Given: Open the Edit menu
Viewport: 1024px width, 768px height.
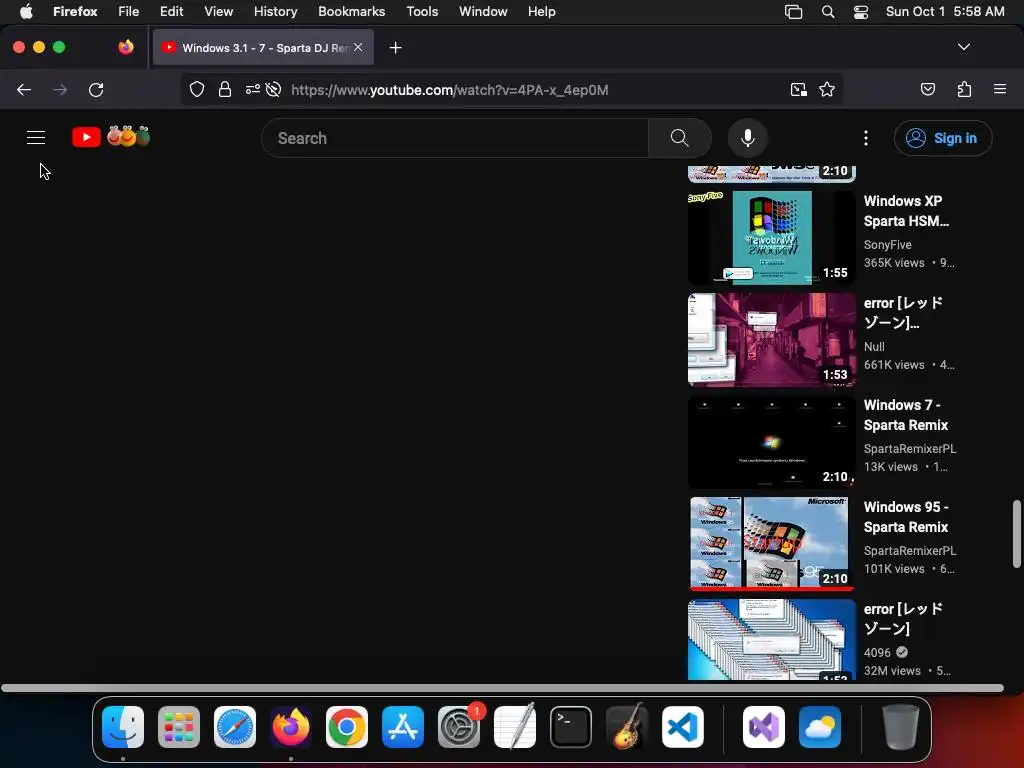Looking at the screenshot, I should coord(171,11).
